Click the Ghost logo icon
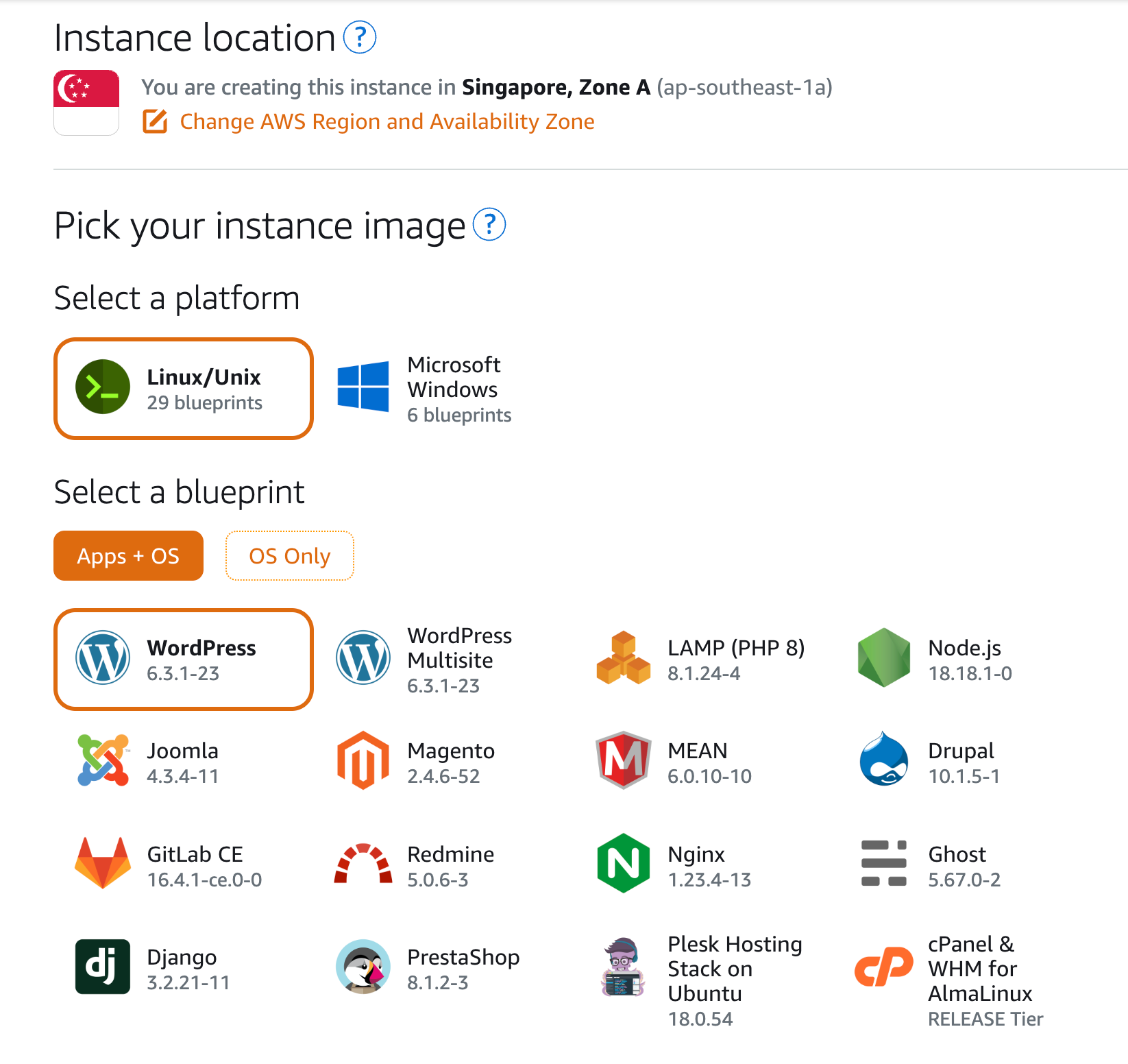 click(884, 863)
